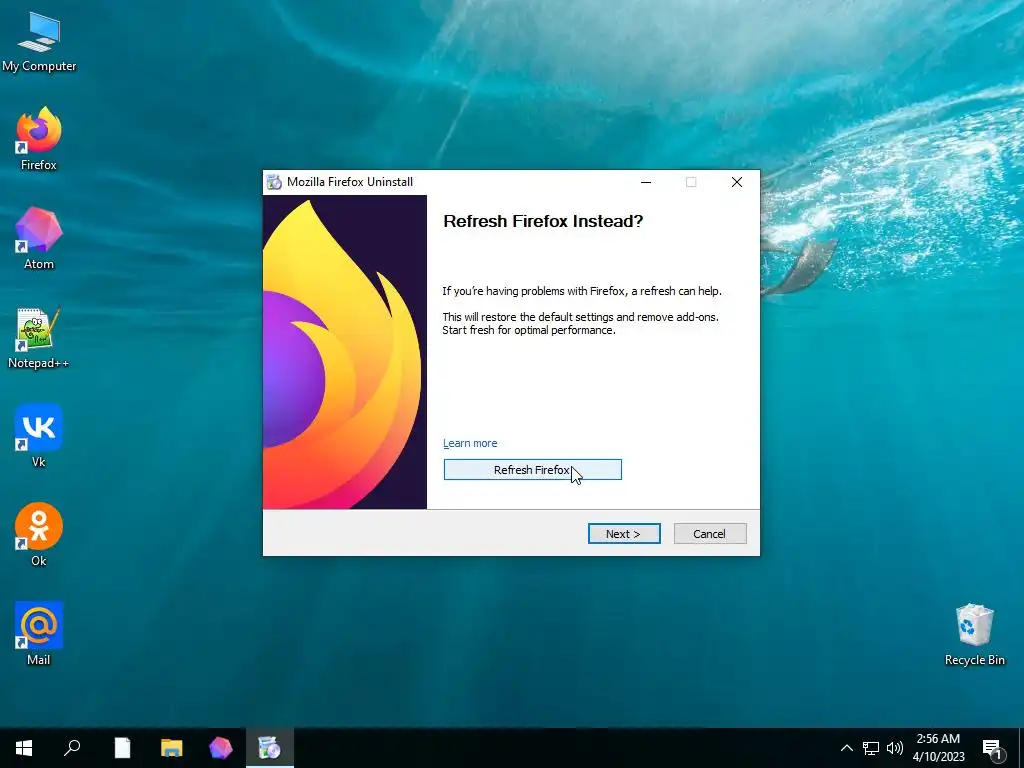Open the clock showing 2:56 AM

click(938, 748)
